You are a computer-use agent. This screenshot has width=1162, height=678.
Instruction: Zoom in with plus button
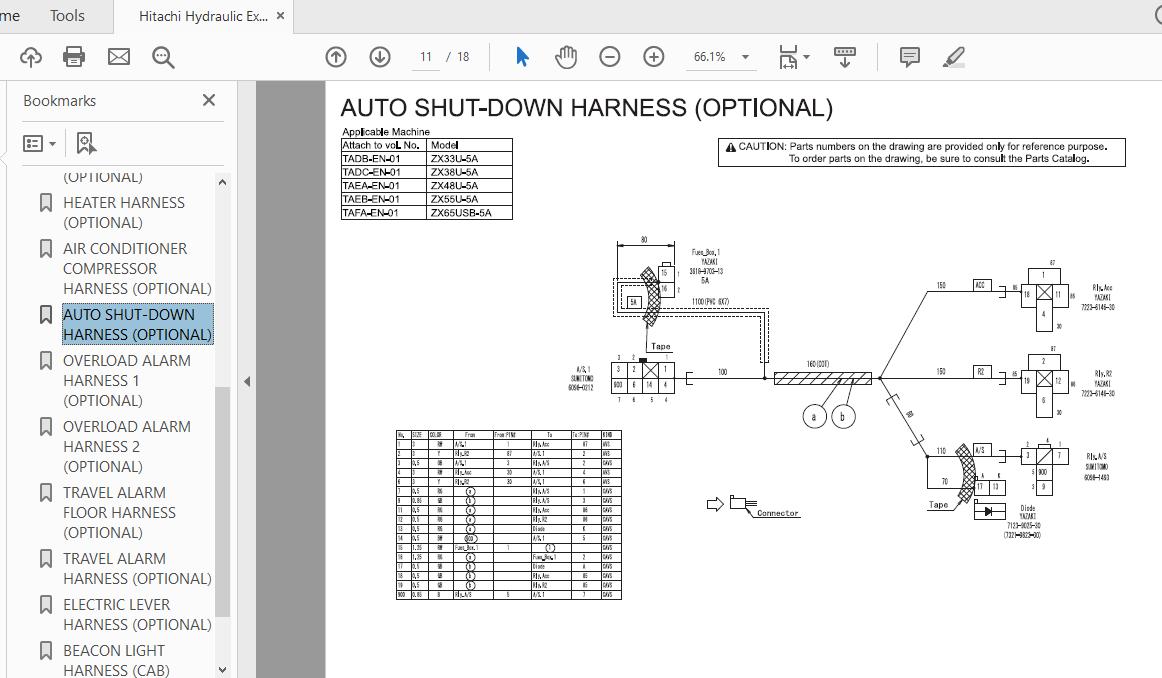(x=654, y=57)
